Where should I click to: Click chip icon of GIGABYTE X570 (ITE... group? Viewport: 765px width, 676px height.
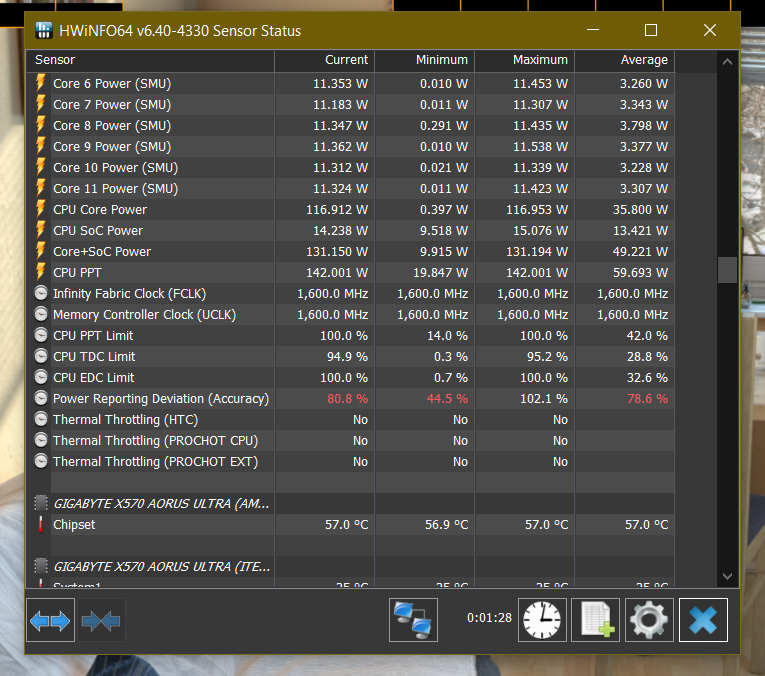click(41, 566)
